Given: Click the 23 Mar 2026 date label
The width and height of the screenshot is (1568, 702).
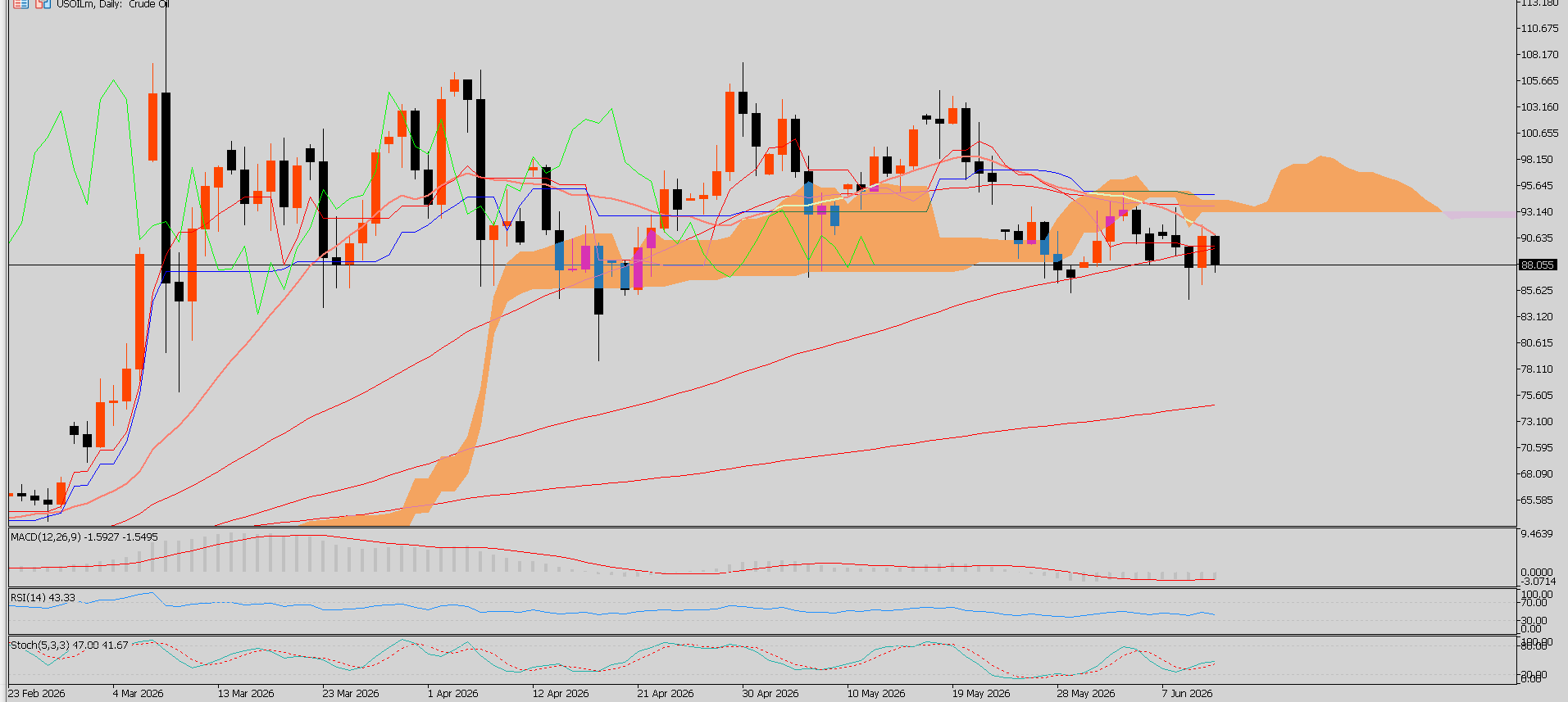Looking at the screenshot, I should [351, 693].
